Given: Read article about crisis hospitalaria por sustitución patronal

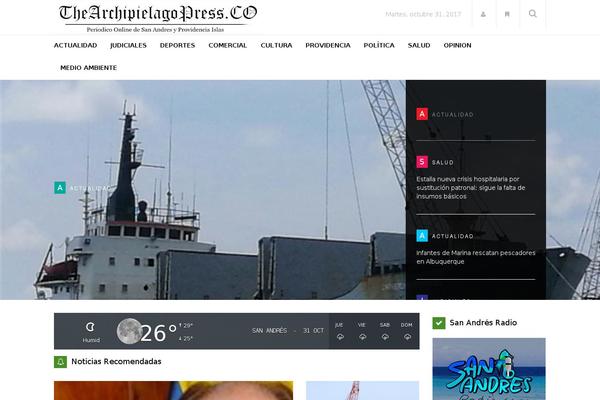Looking at the screenshot, I should pos(471,188).
